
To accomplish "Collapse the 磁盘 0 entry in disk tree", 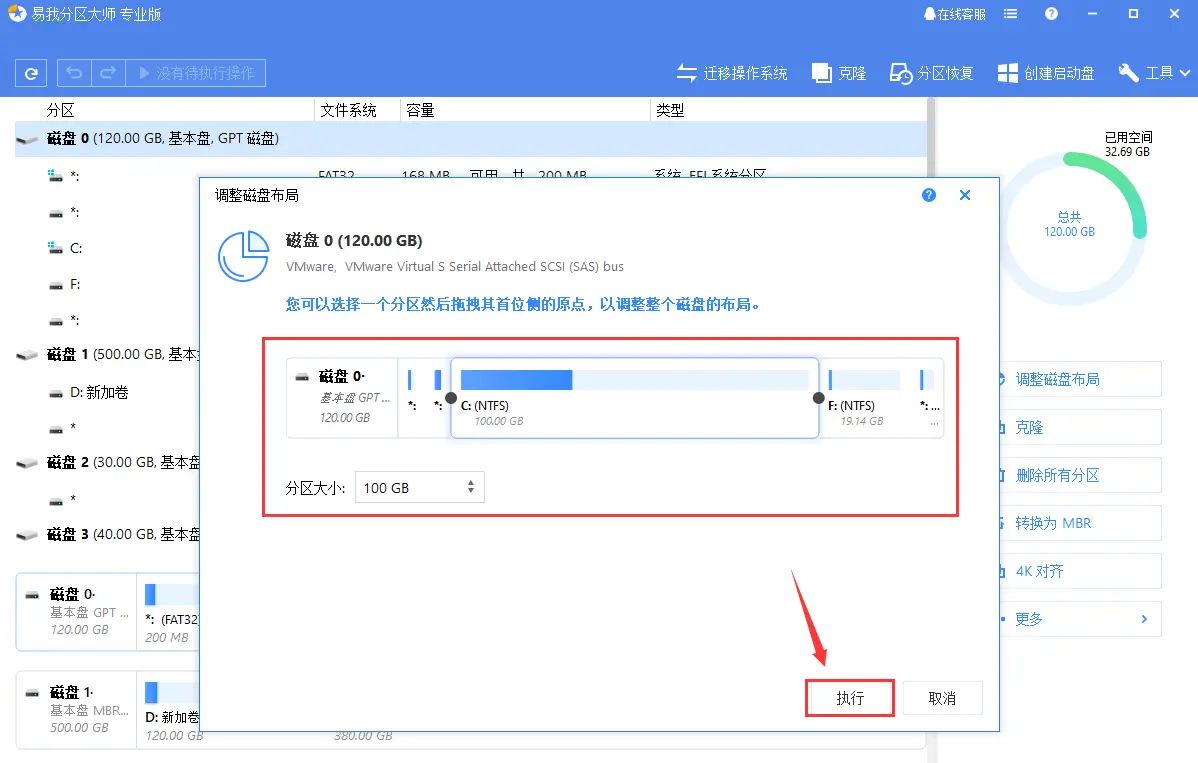I will [27, 141].
